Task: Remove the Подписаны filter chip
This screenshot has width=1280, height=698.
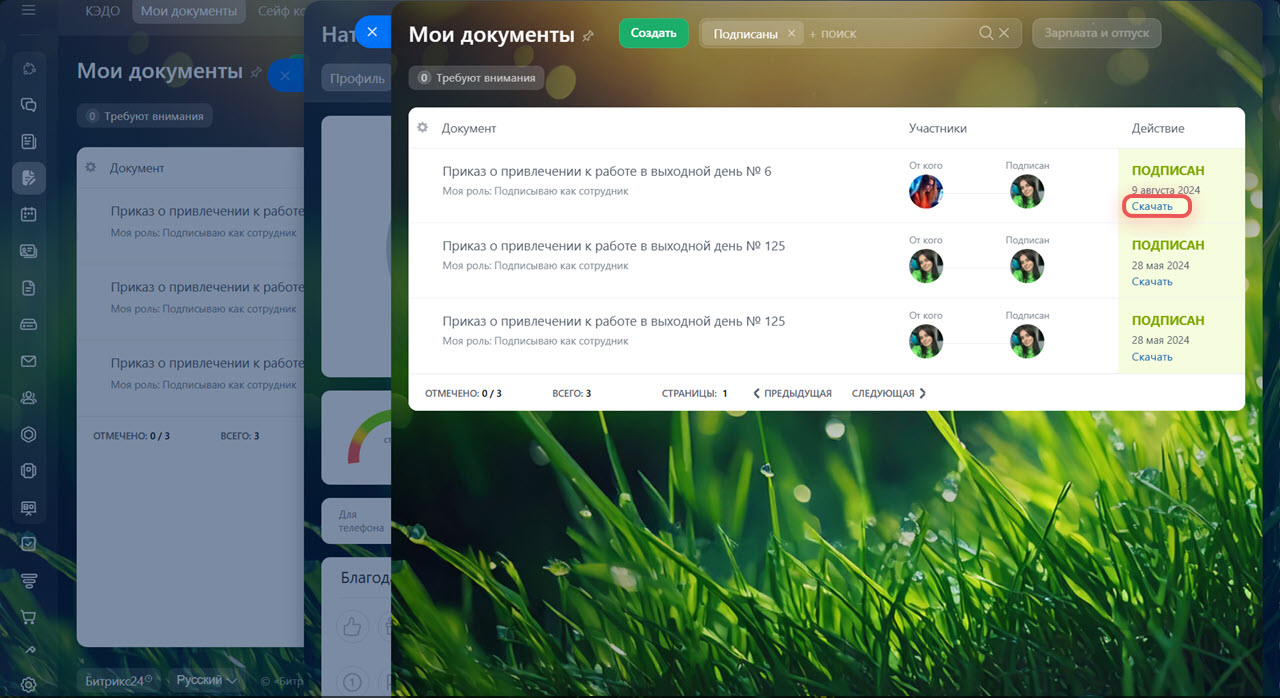Action: 791,34
